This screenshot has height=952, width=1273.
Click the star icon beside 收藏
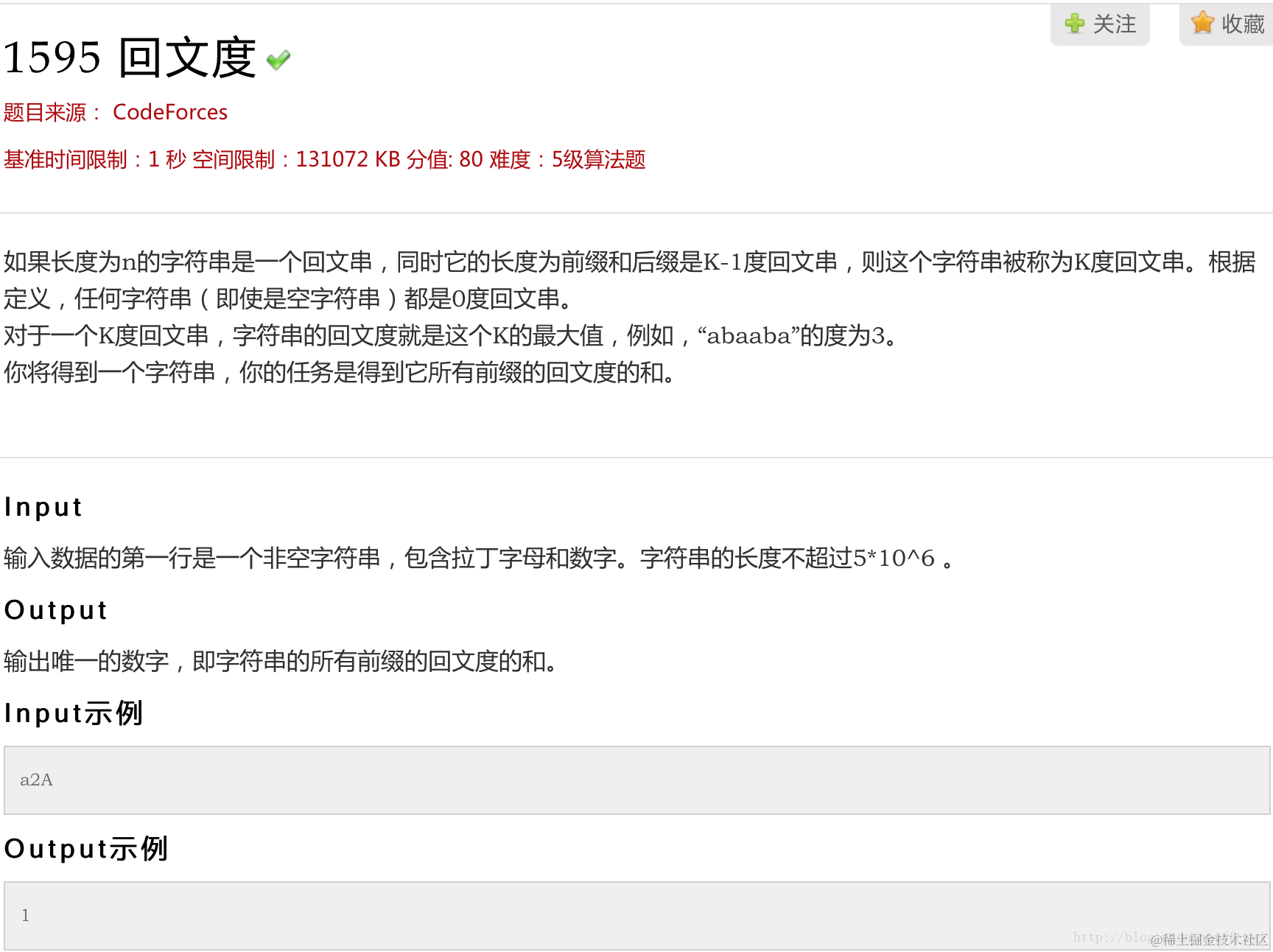[1202, 23]
